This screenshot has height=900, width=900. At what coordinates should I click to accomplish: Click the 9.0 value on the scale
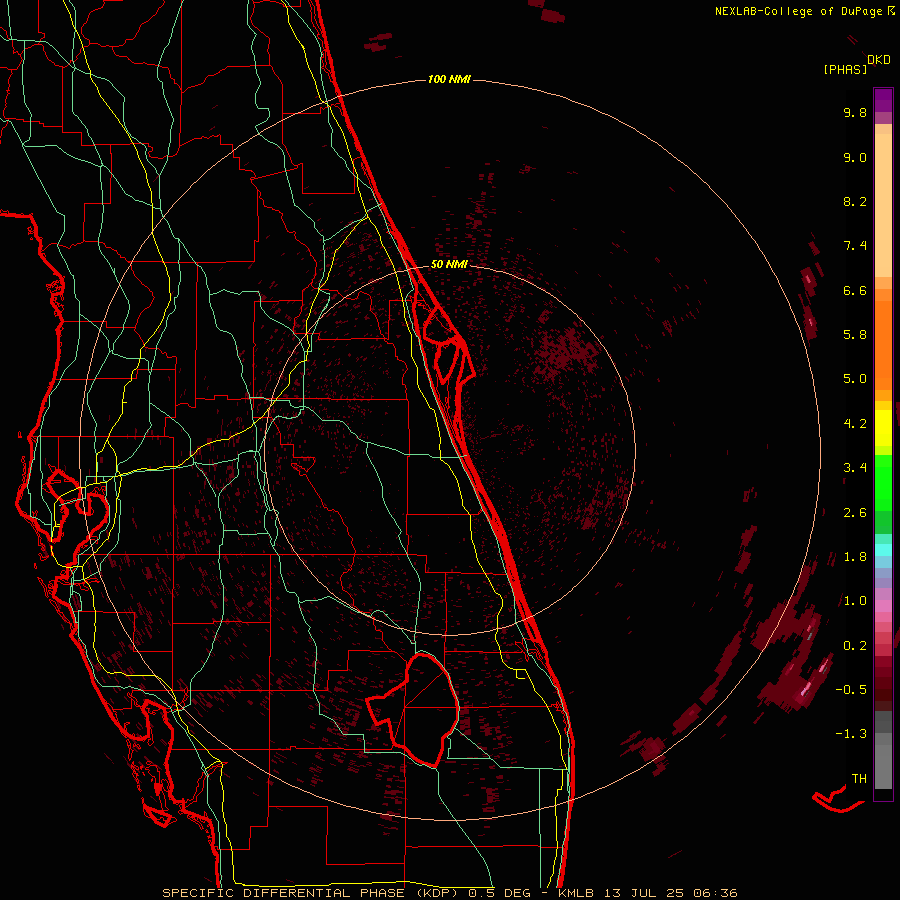pyautogui.click(x=855, y=157)
